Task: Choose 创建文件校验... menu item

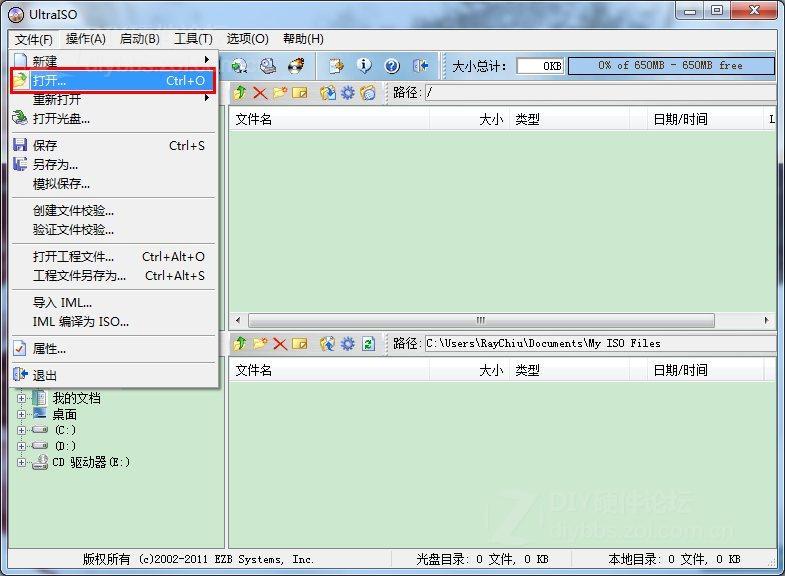Action: 113,211
